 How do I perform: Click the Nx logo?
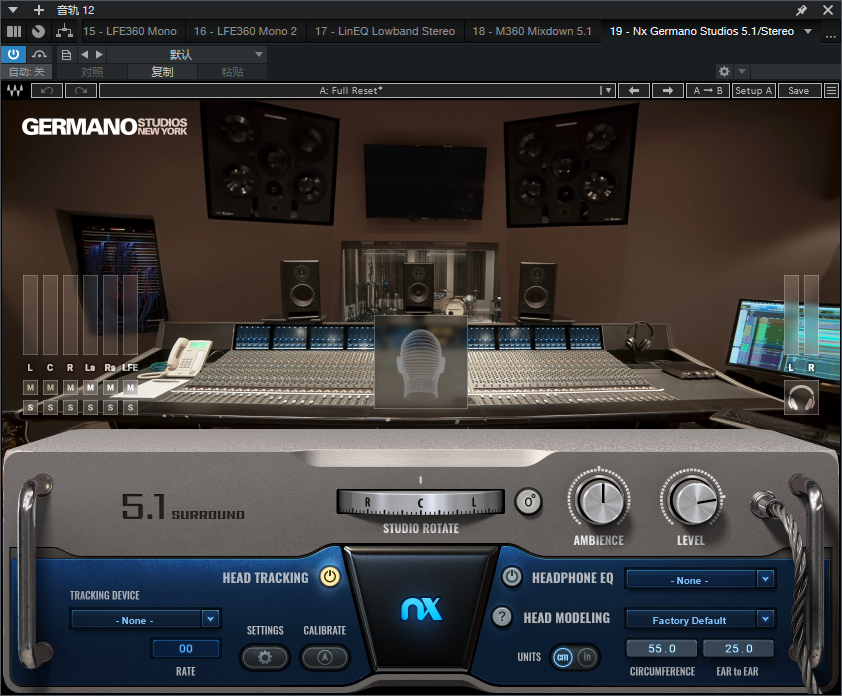[x=422, y=609]
